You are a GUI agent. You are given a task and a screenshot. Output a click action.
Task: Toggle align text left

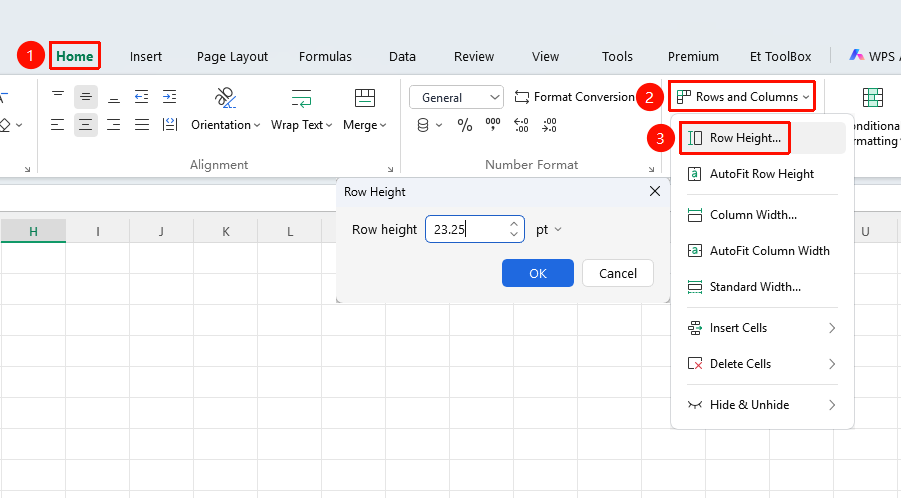point(57,125)
